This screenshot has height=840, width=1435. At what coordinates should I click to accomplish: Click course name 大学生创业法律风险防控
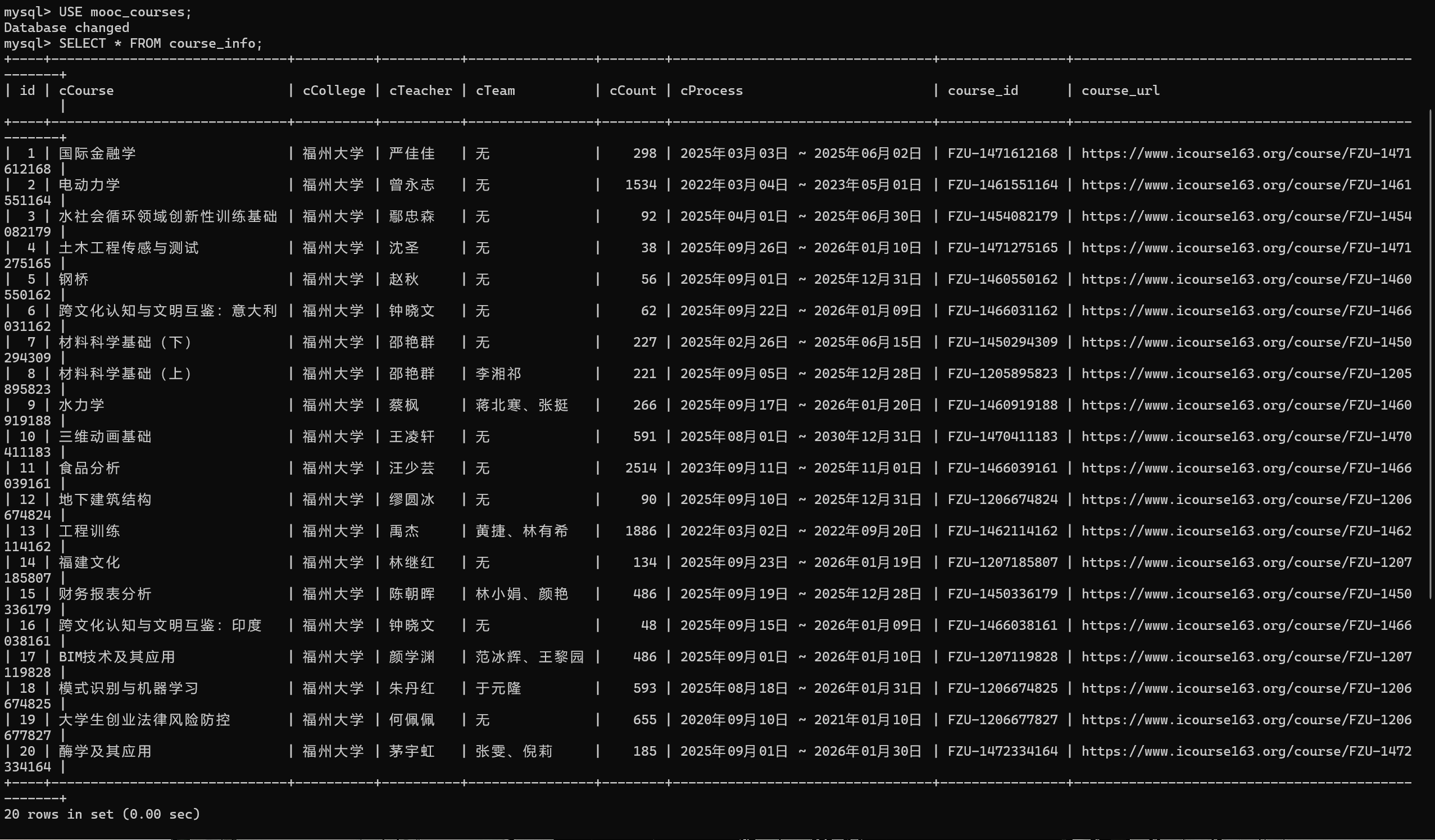(144, 720)
